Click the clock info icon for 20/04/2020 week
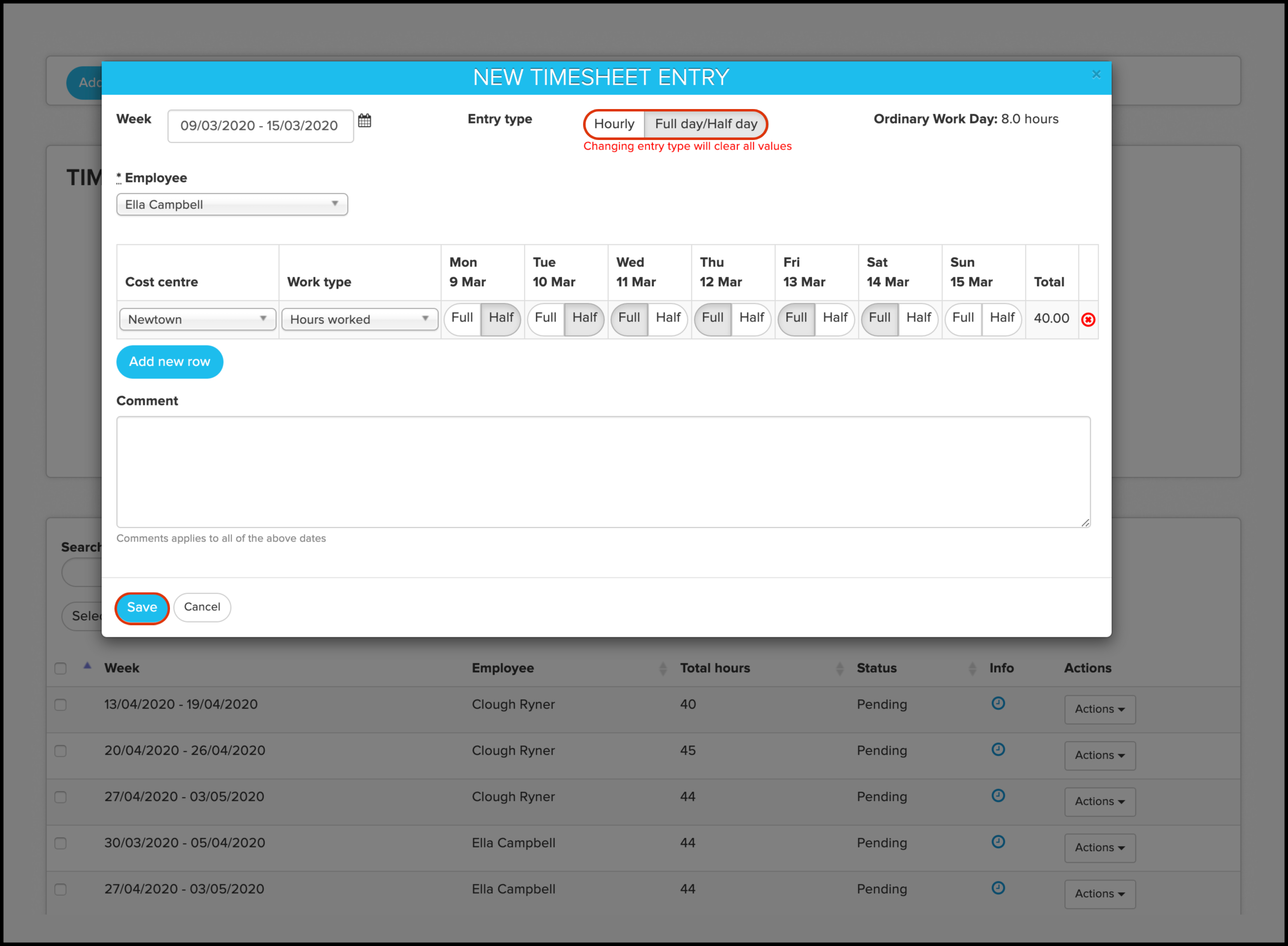Viewport: 1288px width, 946px height. tap(998, 749)
